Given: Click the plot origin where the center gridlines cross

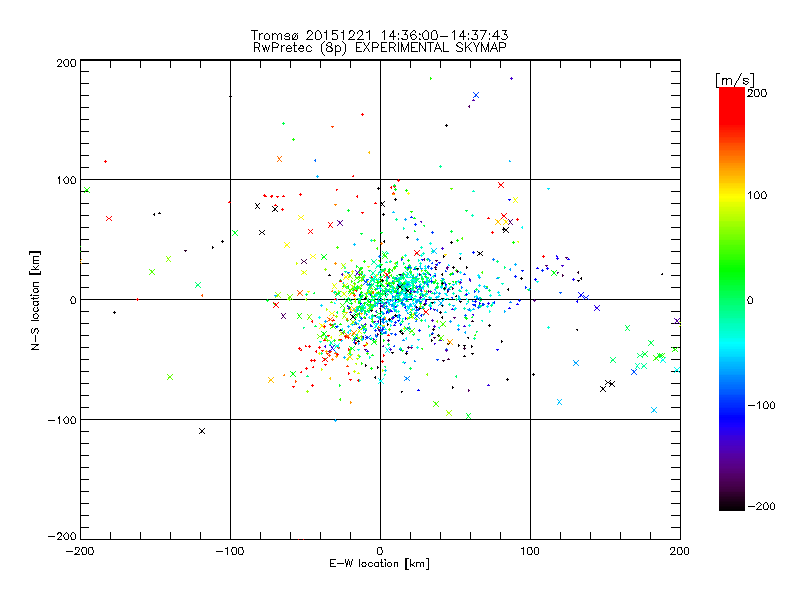Looking at the screenshot, I should tap(380, 299).
